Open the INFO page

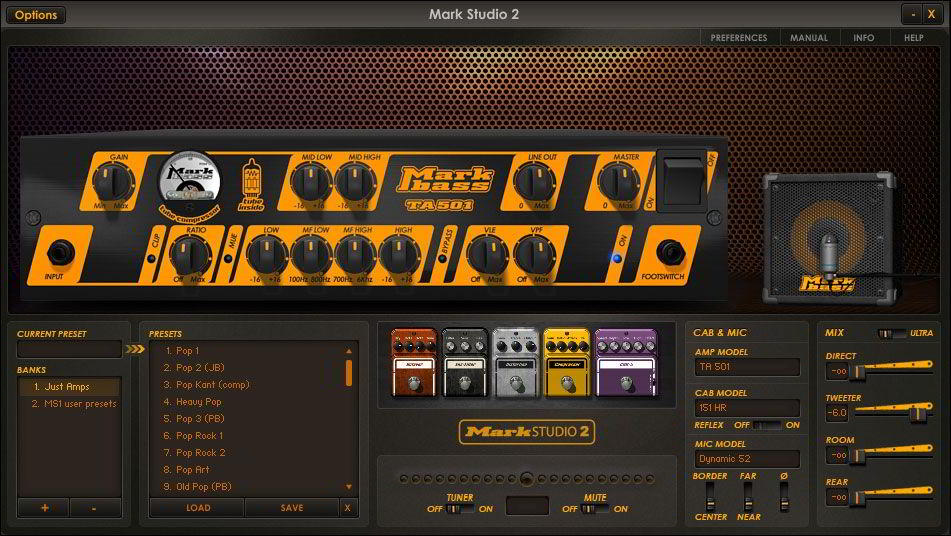(864, 38)
